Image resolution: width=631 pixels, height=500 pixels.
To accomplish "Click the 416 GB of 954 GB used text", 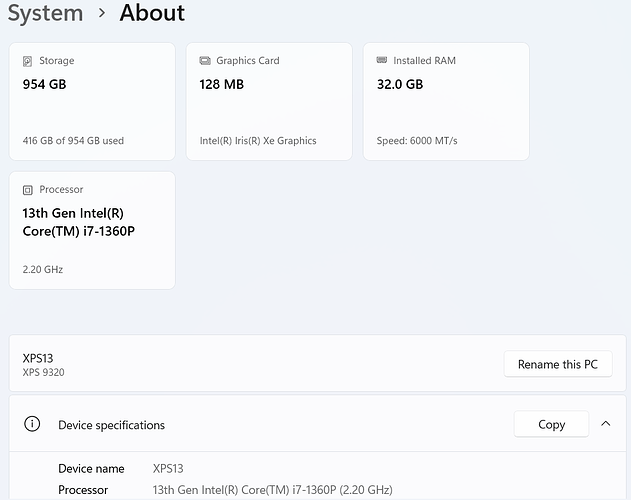I will (x=73, y=141).
